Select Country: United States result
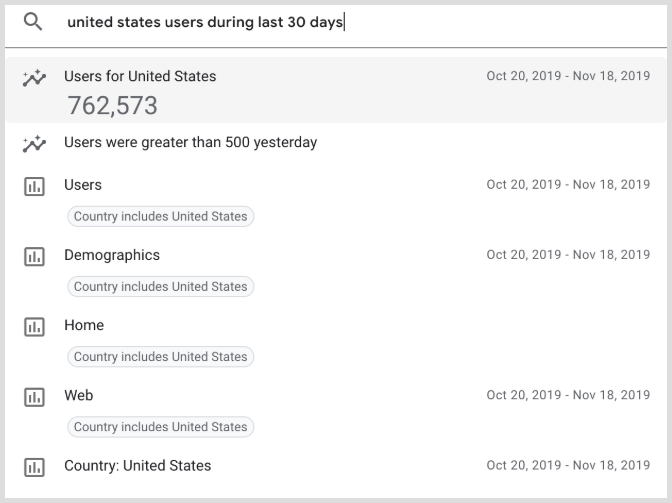The width and height of the screenshot is (672, 503). pyautogui.click(x=137, y=465)
